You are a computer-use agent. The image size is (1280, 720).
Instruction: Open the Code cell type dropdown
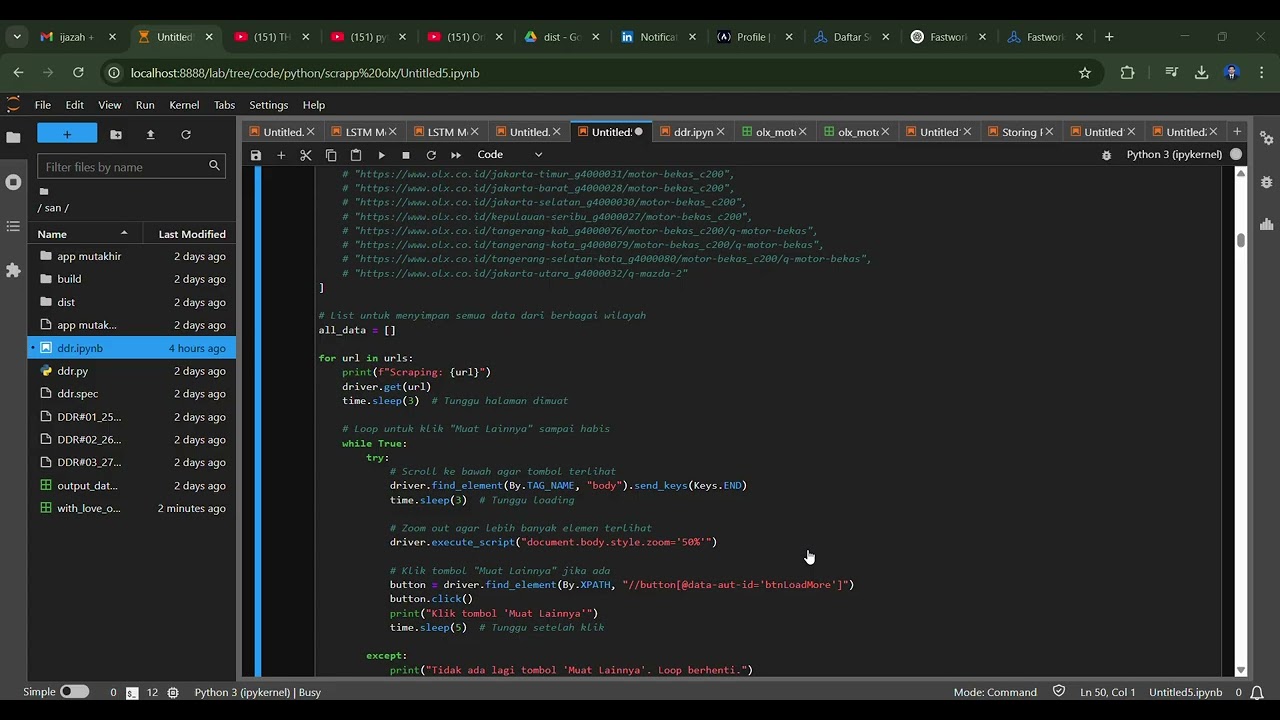(x=510, y=155)
